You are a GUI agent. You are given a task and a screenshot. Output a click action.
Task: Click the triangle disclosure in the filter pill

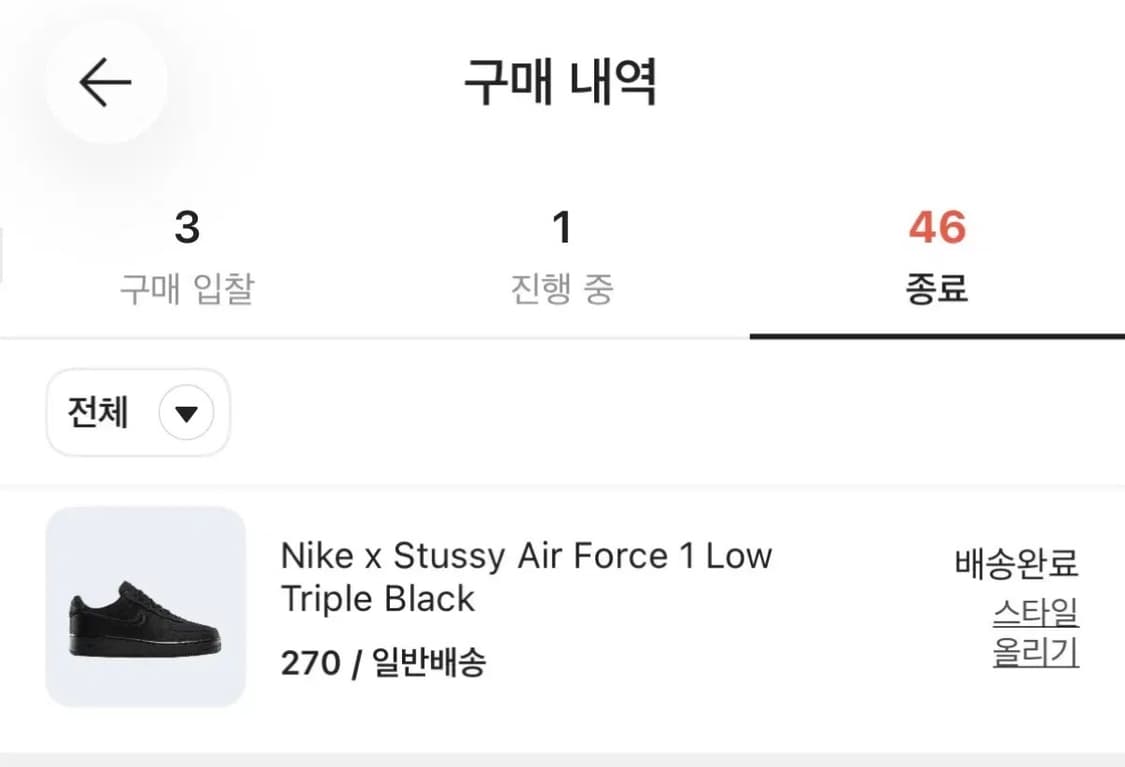(189, 413)
